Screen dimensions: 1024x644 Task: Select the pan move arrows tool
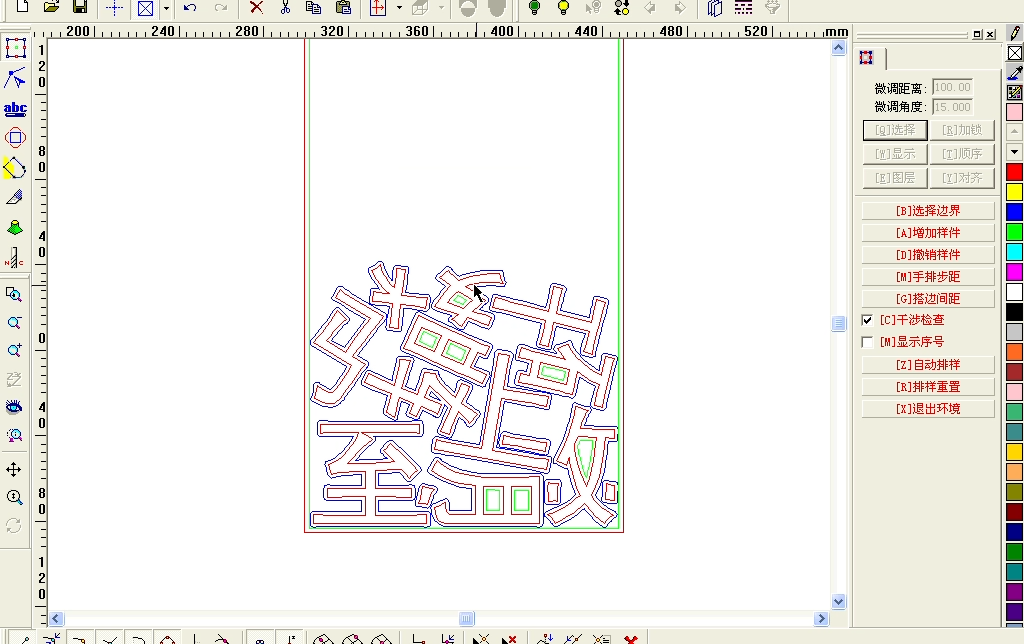coord(14,469)
